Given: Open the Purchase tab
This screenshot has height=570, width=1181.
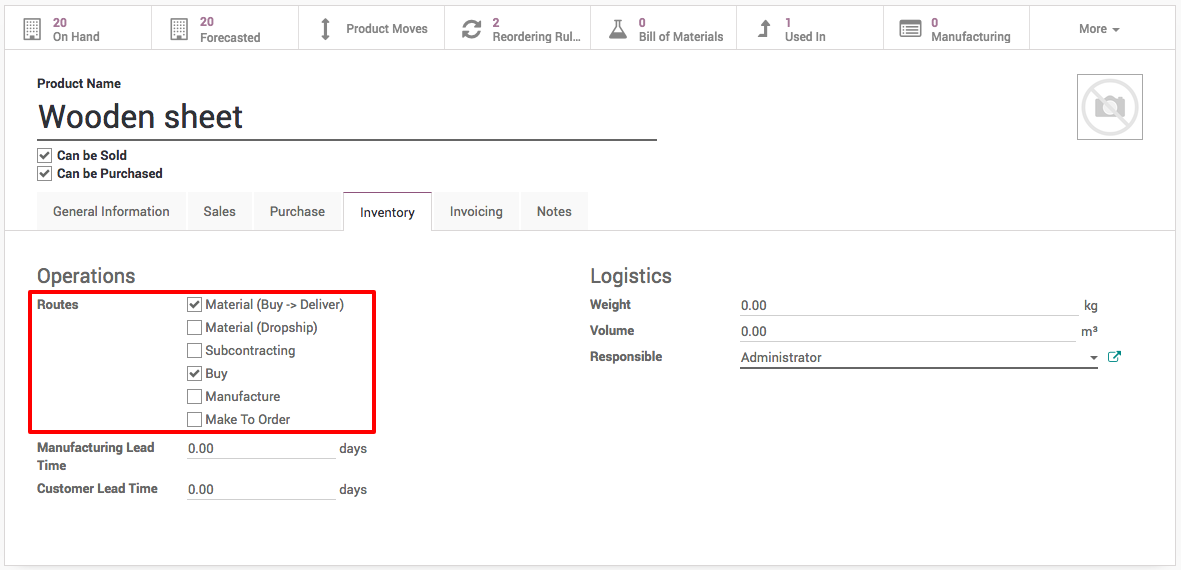Looking at the screenshot, I should click(x=297, y=212).
